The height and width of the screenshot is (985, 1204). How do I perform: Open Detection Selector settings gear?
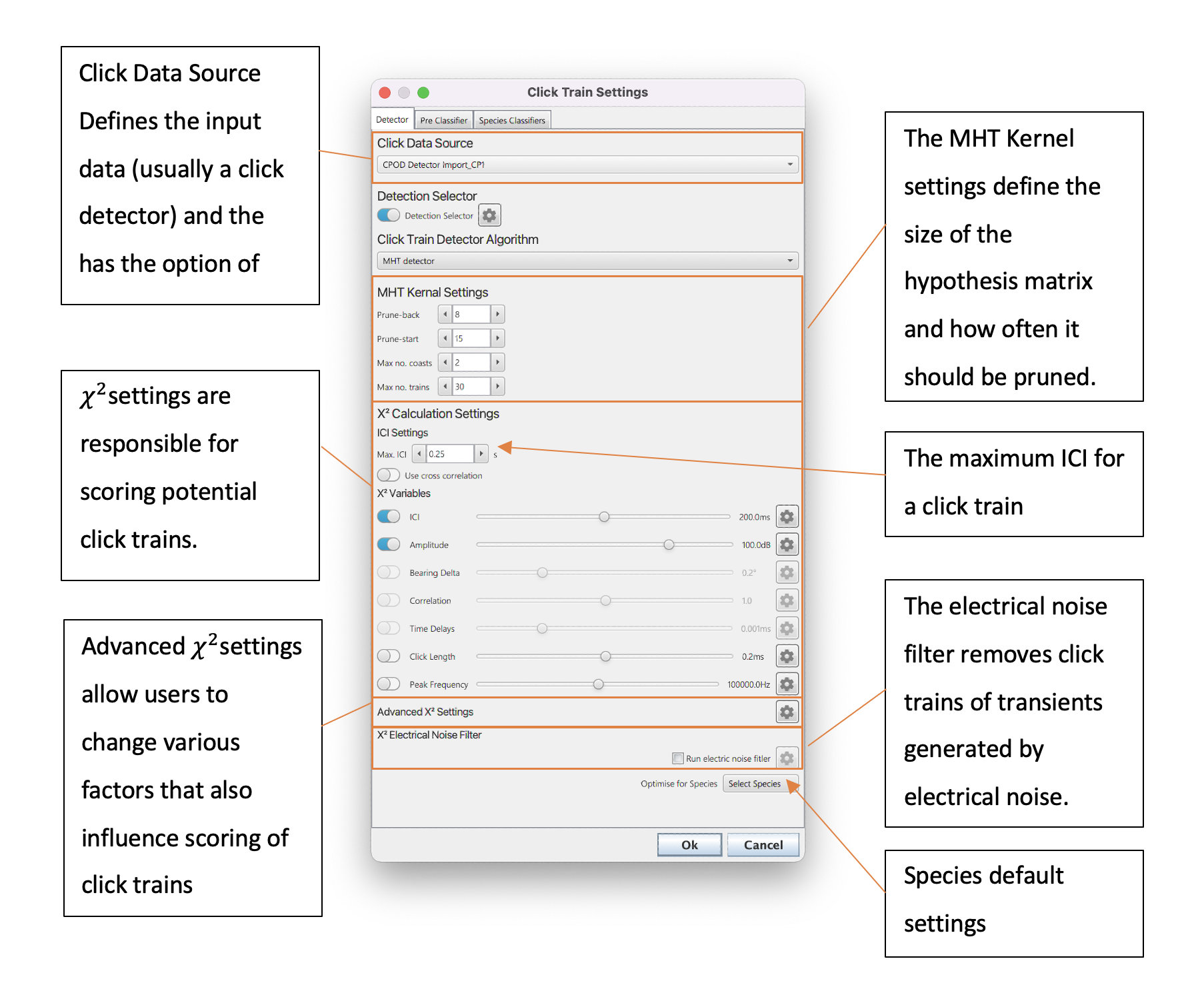[489, 215]
